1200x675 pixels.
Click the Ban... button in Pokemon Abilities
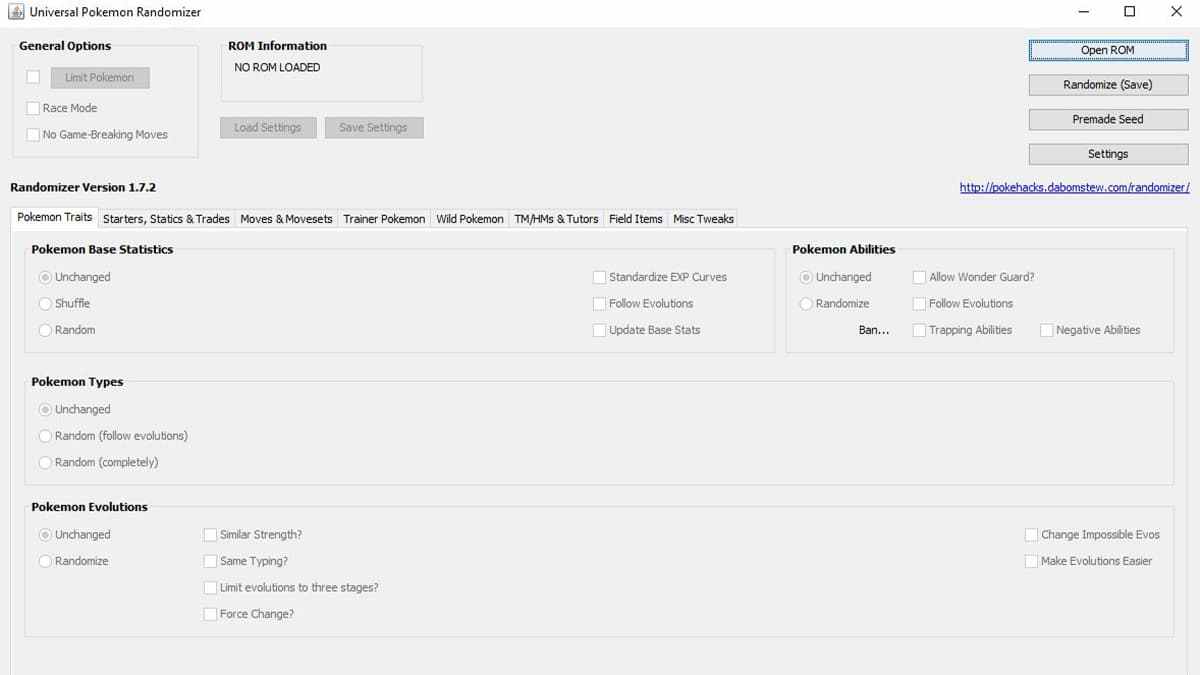[874, 330]
